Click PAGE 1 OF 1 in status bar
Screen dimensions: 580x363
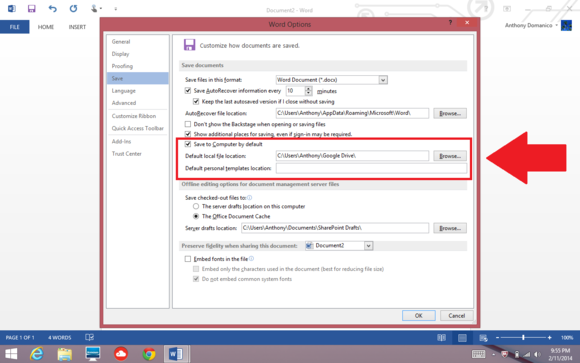click(x=20, y=337)
